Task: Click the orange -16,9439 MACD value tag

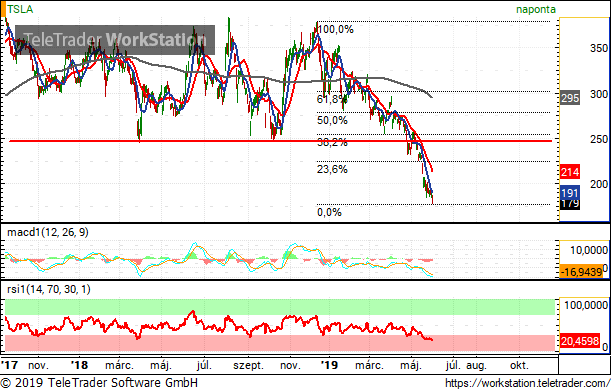Action: 581,272
